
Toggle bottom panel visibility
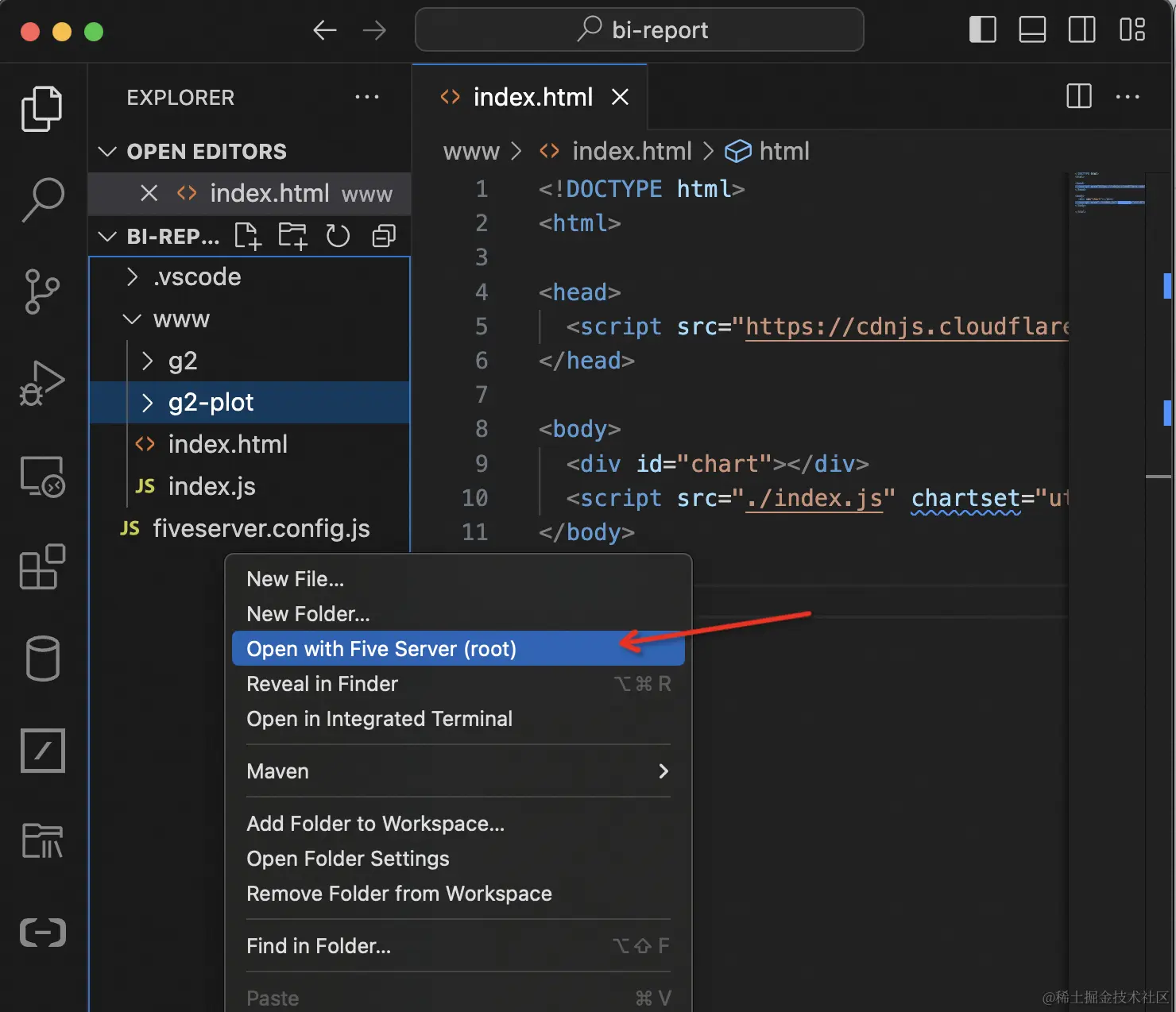pos(1032,30)
